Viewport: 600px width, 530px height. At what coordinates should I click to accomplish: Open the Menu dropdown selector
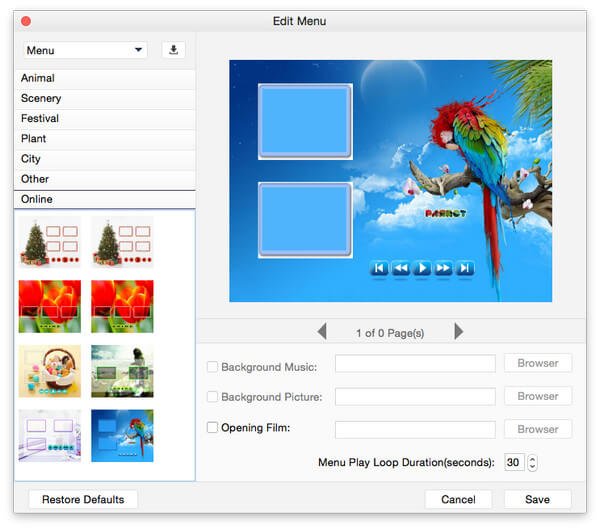[85, 50]
